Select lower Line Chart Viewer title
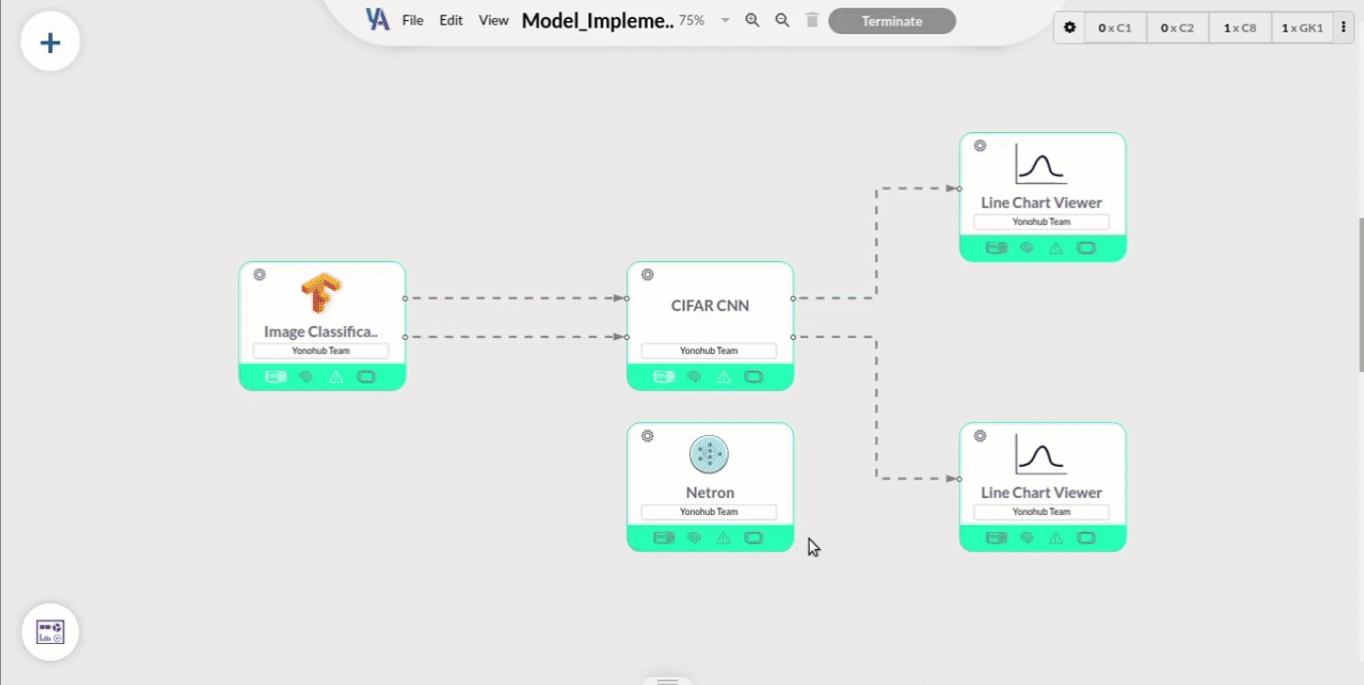Screen dimensions: 1364x685 click(1041, 493)
